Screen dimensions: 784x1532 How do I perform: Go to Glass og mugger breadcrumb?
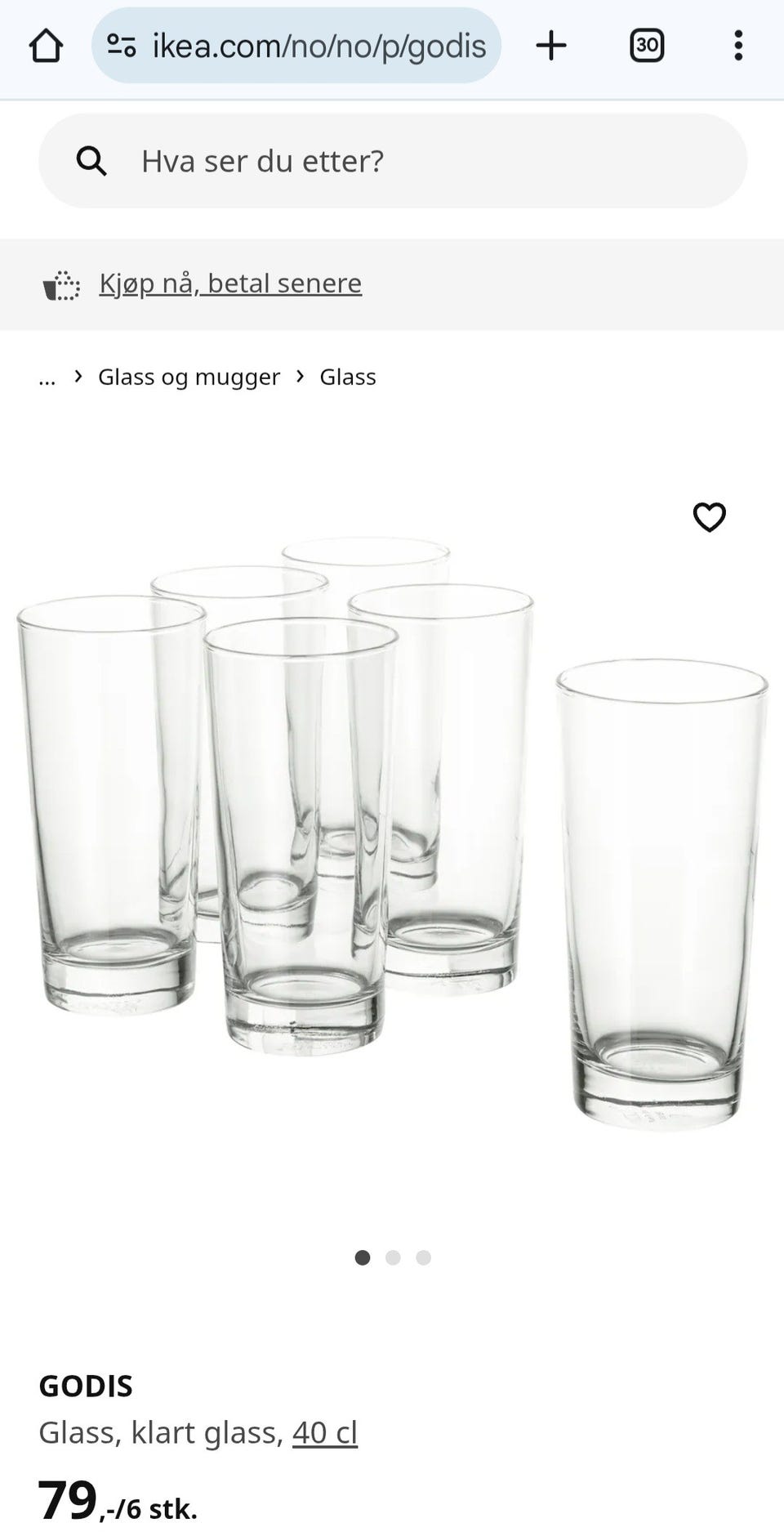pos(189,377)
